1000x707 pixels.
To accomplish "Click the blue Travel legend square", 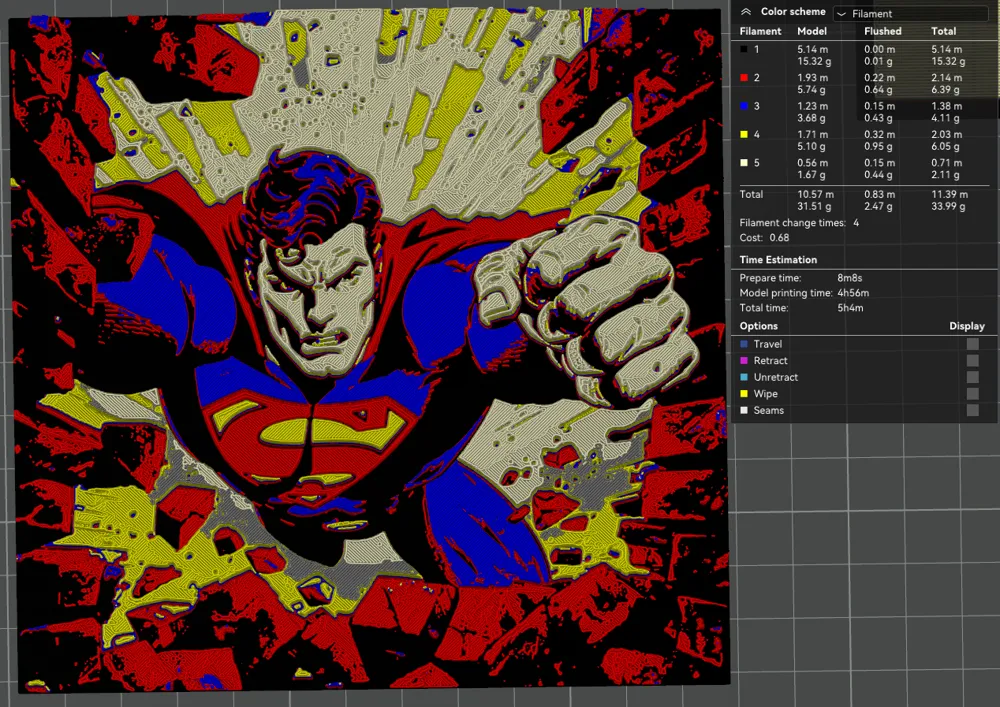I will coord(742,343).
